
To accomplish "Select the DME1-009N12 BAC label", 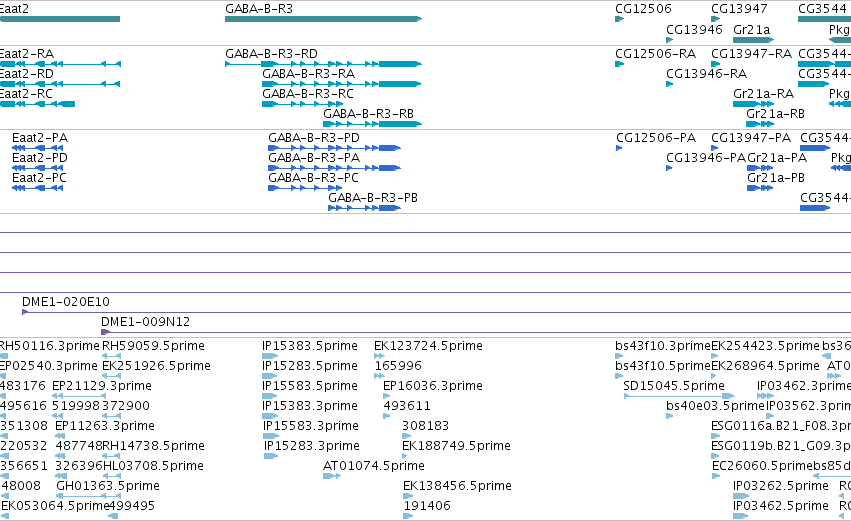I will click(145, 322).
